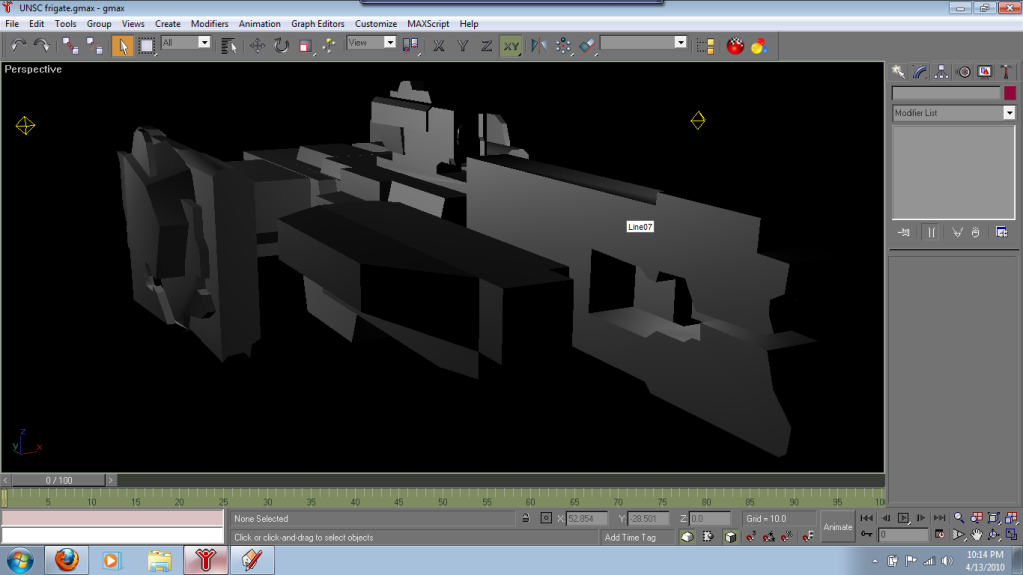Screen dimensions: 1023x575
Task: Open the Select by Name list
Action: pyautogui.click(x=228, y=46)
